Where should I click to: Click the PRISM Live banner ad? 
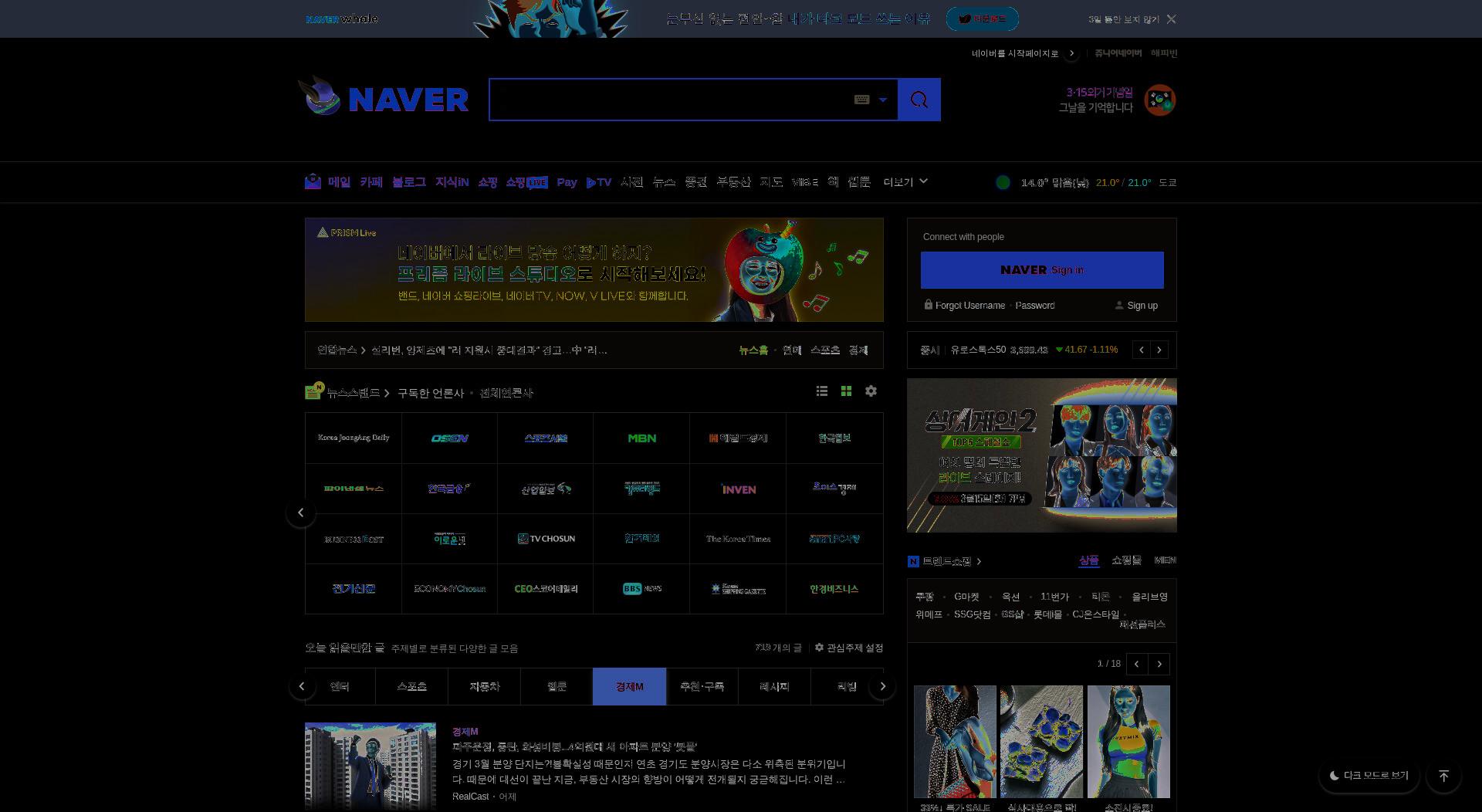pos(594,269)
